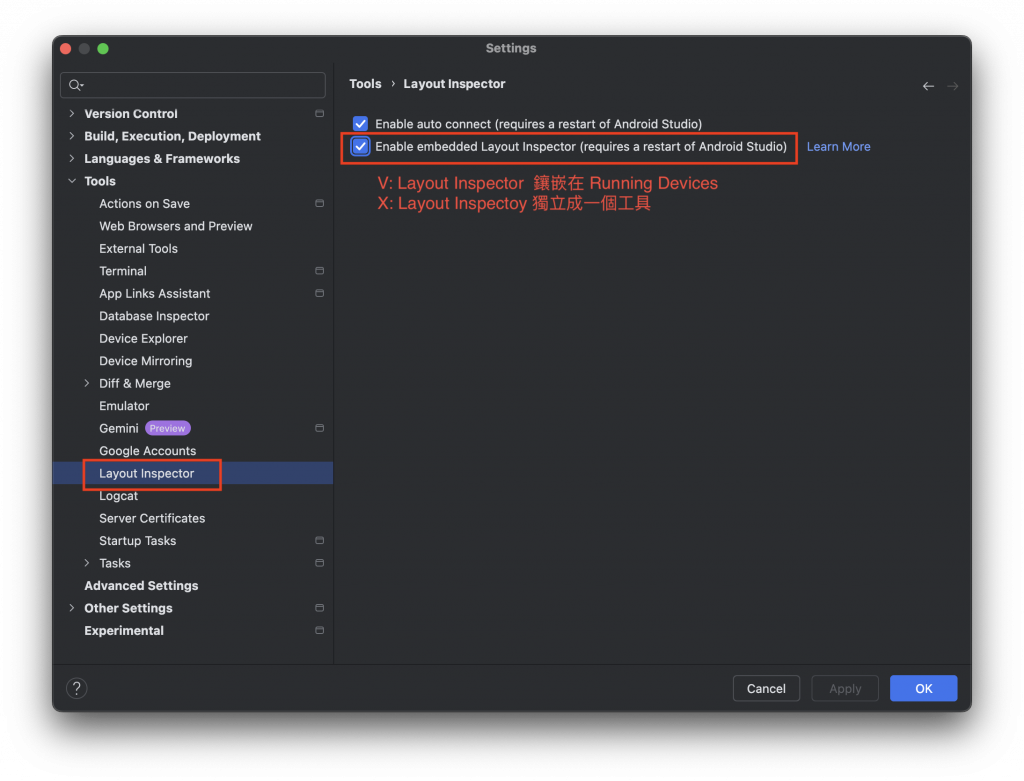
Task: Click the Learn More link
Action: (839, 147)
